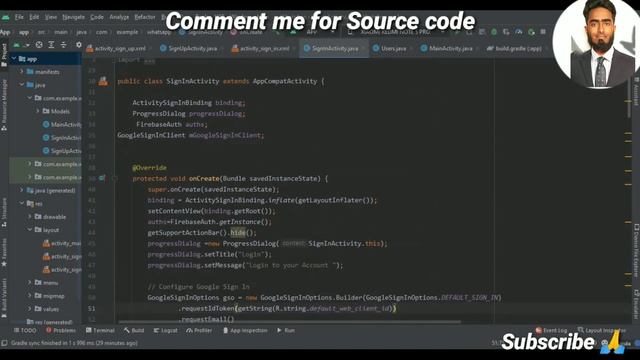
Task: Click tool windows quick-access icon in status bar
Action: [x=4, y=343]
